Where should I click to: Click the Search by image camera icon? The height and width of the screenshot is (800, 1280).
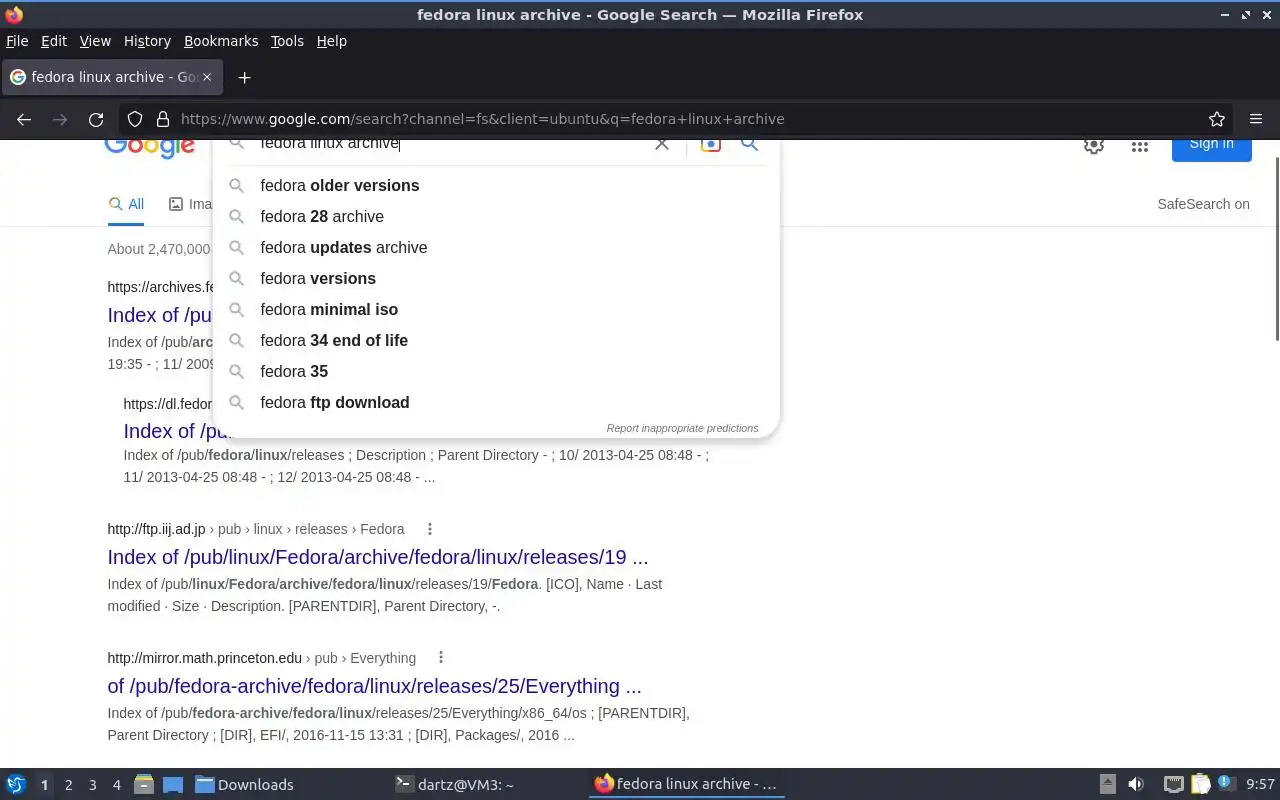[x=710, y=144]
